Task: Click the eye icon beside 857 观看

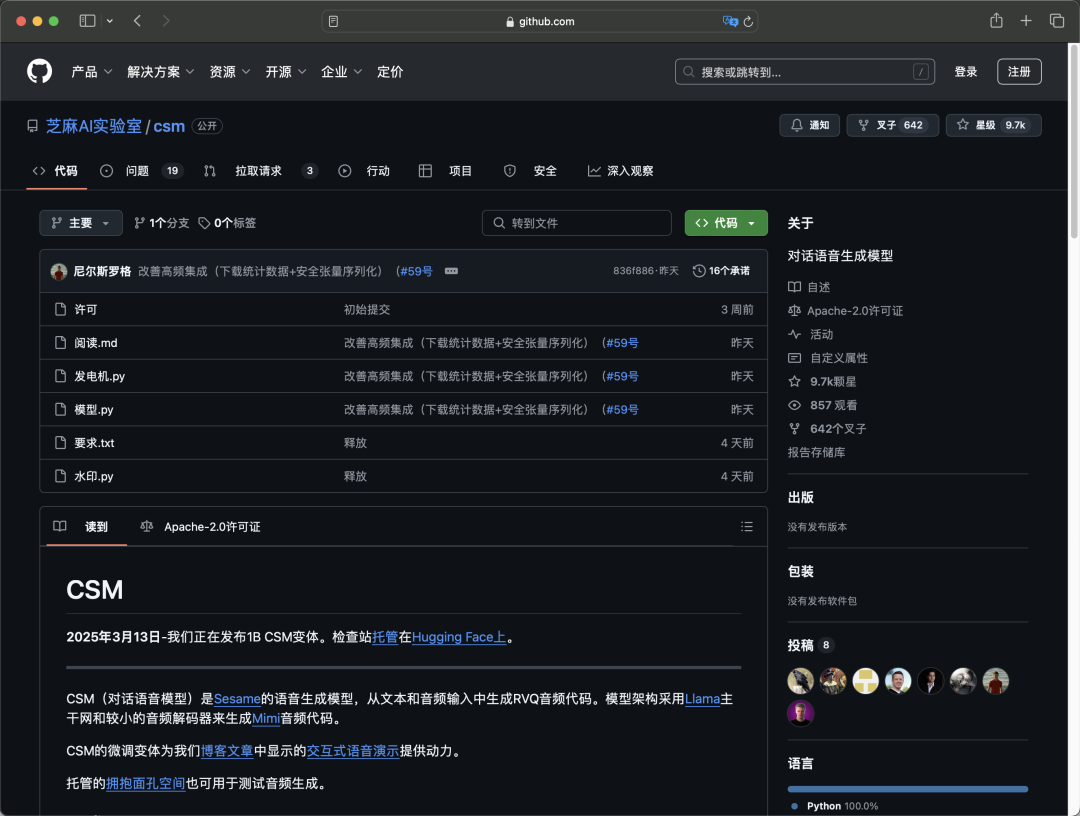Action: click(794, 405)
